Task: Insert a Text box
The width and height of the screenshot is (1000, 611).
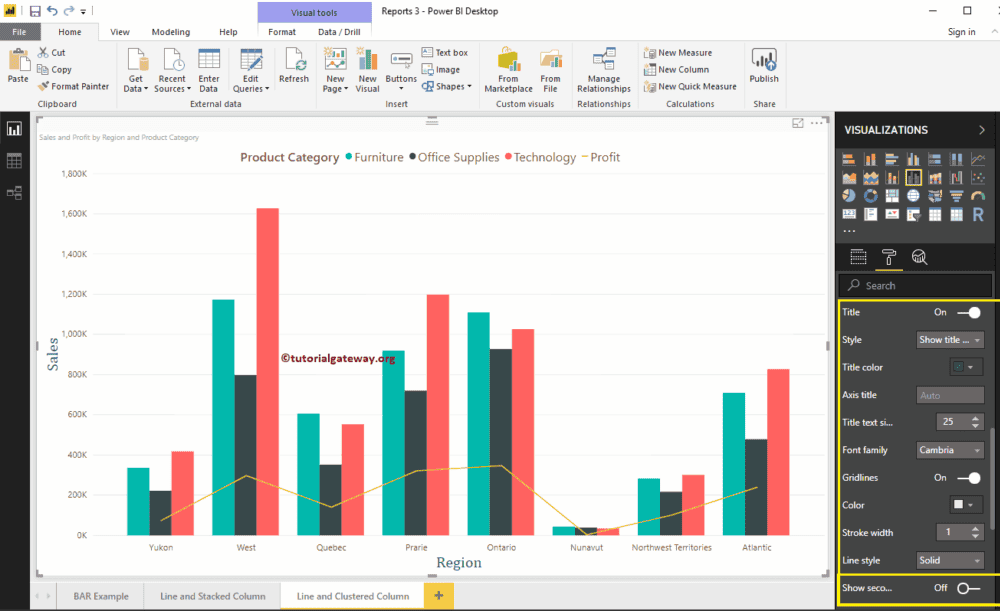Action: tap(445, 52)
